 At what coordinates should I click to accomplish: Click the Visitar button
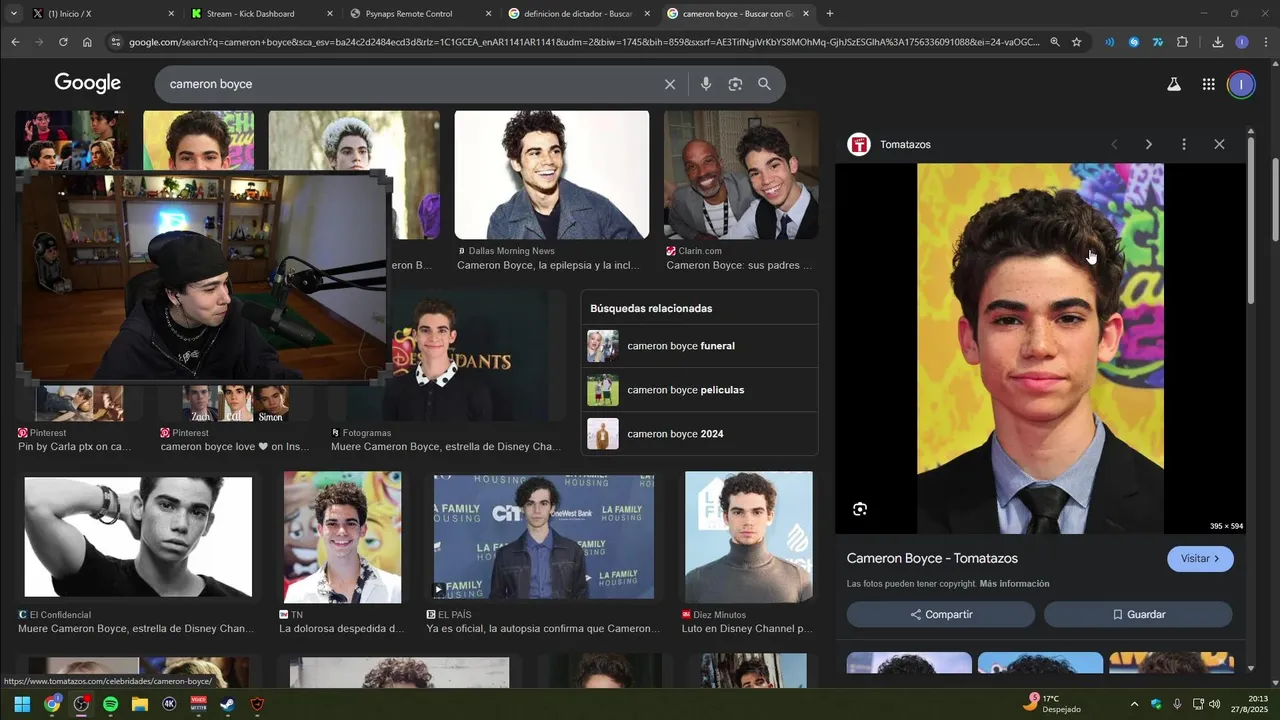[x=1200, y=558]
